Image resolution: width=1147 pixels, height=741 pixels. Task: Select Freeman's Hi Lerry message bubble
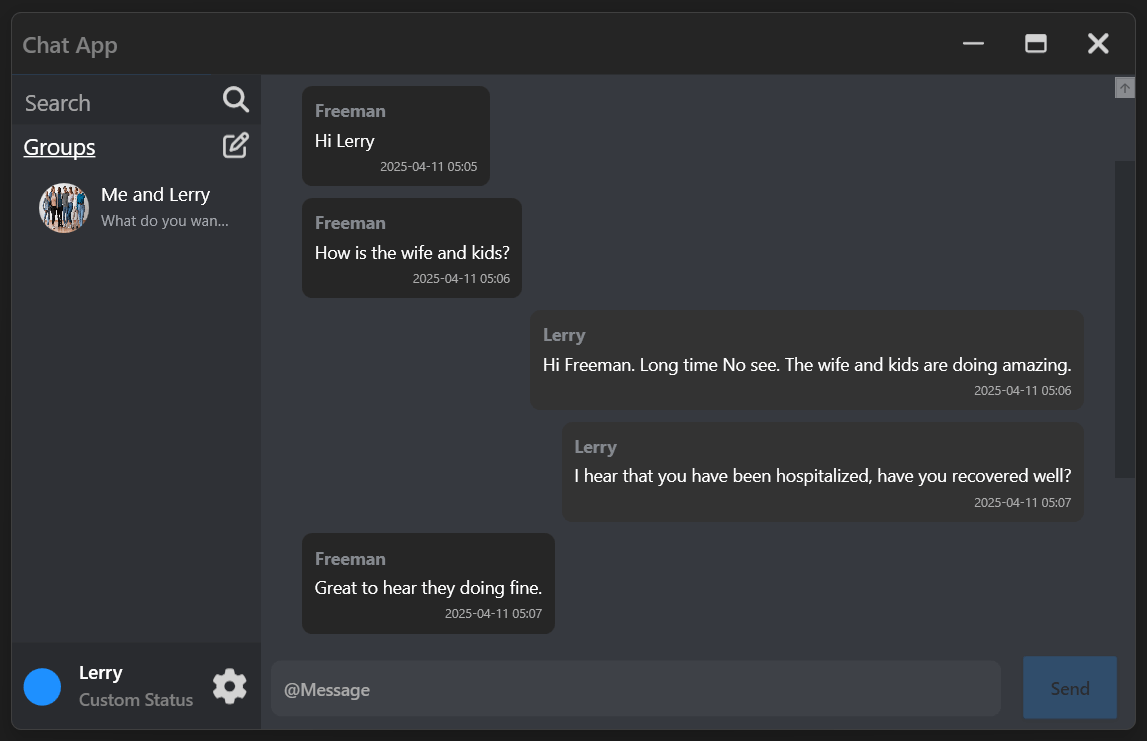tap(395, 136)
